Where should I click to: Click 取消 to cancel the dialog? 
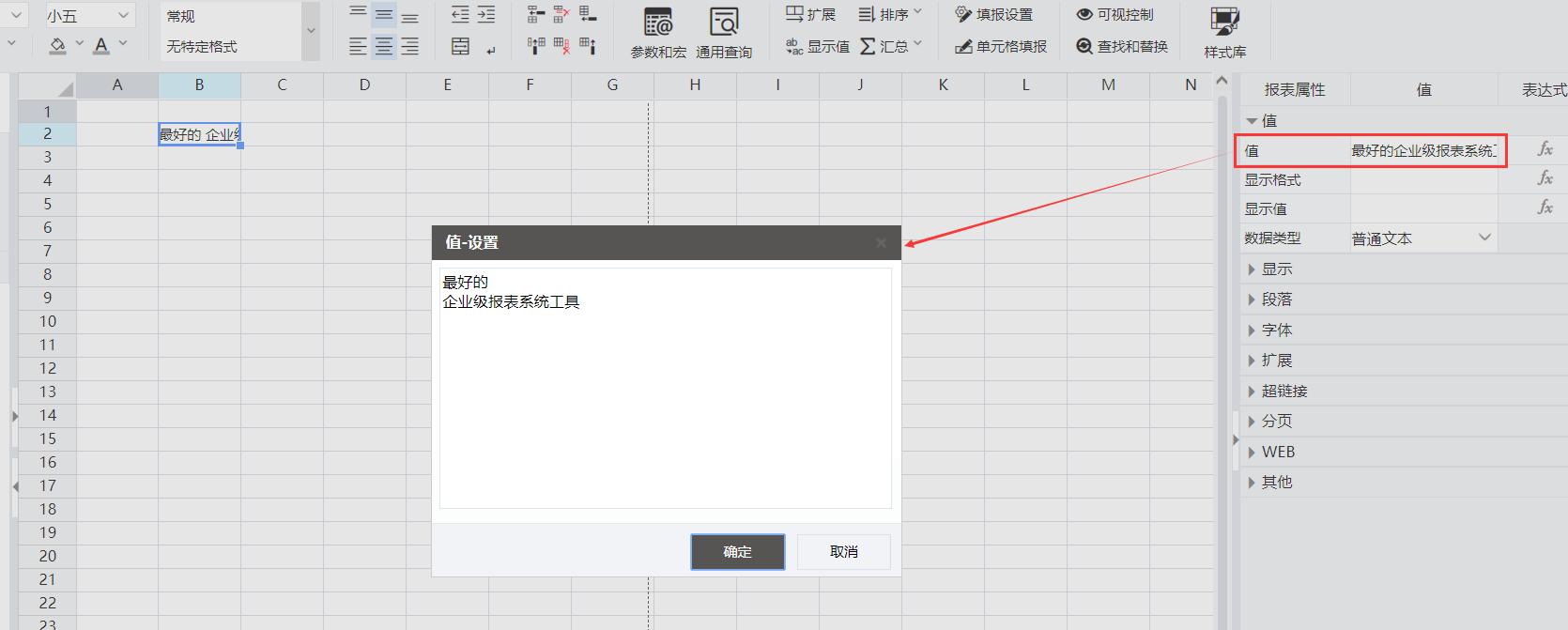843,552
